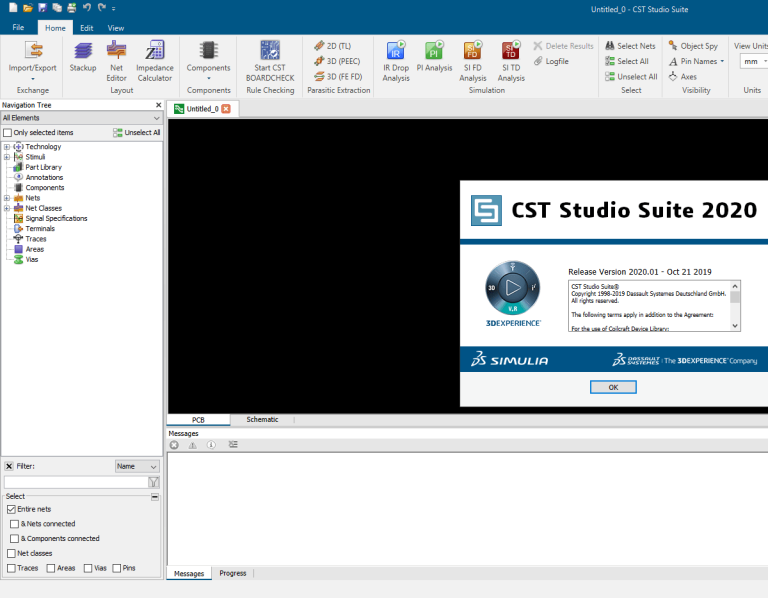Switch to the Schematic tab
Screen dimensions: 768x598
262,420
